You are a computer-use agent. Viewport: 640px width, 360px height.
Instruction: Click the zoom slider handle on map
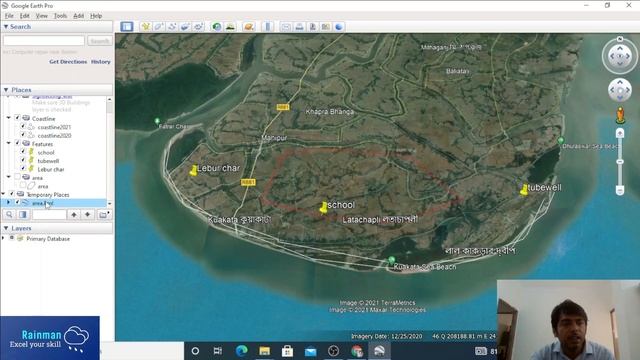[x=620, y=162]
